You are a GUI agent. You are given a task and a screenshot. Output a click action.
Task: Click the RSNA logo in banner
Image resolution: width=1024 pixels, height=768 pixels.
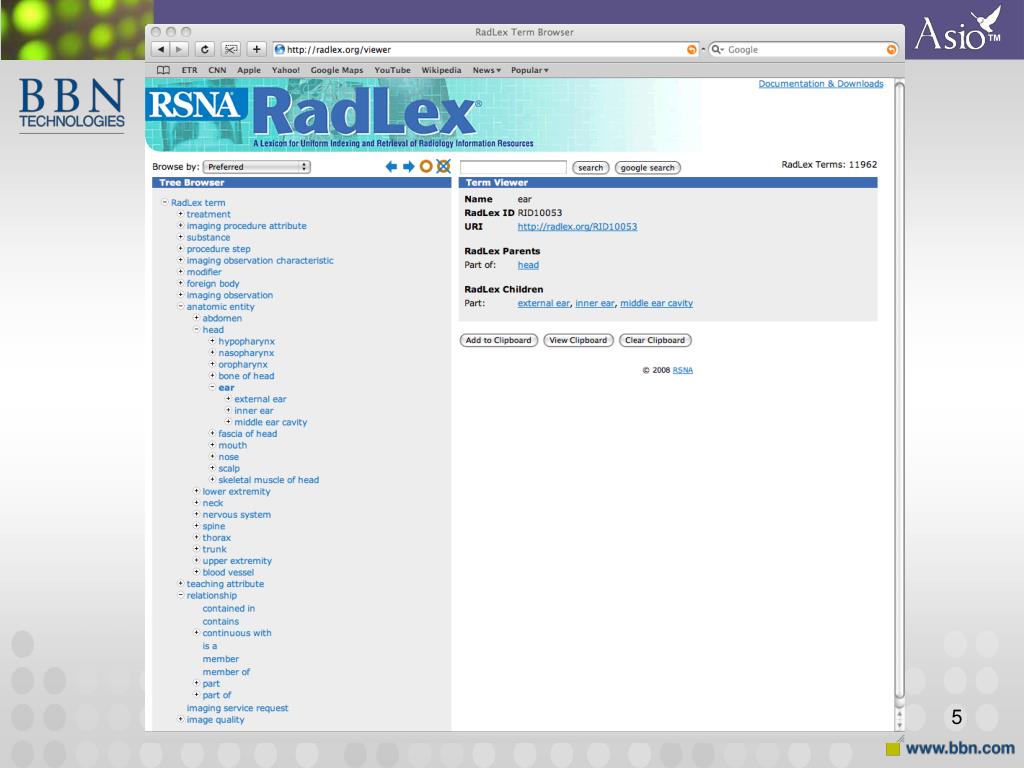pyautogui.click(x=195, y=105)
